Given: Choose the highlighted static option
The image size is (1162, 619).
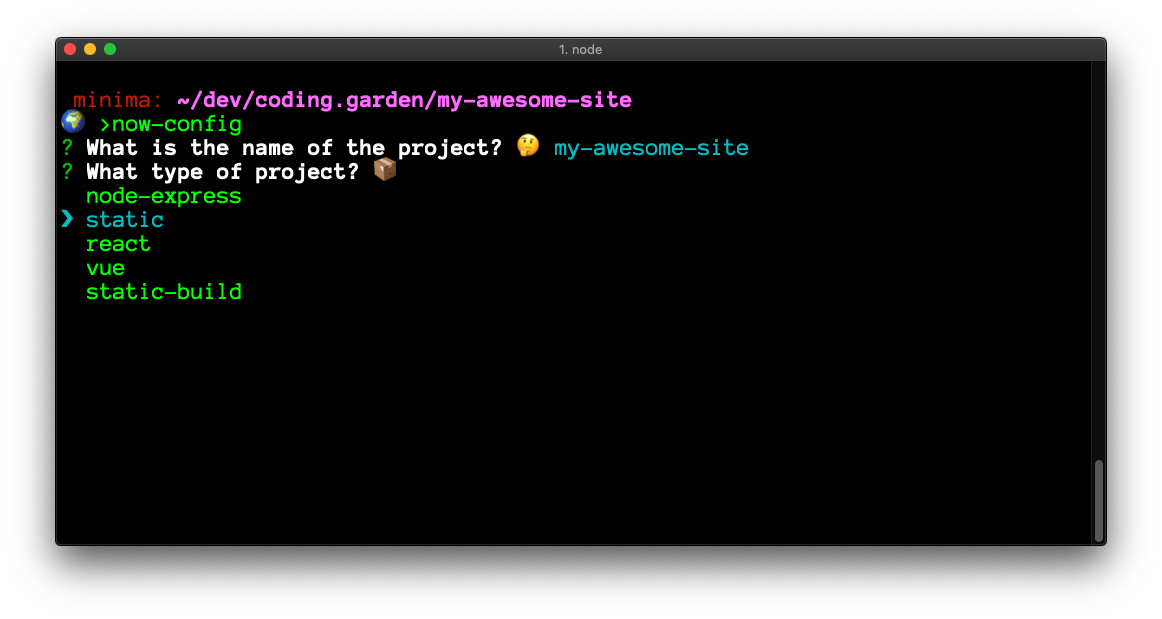Looking at the screenshot, I should [x=124, y=220].
